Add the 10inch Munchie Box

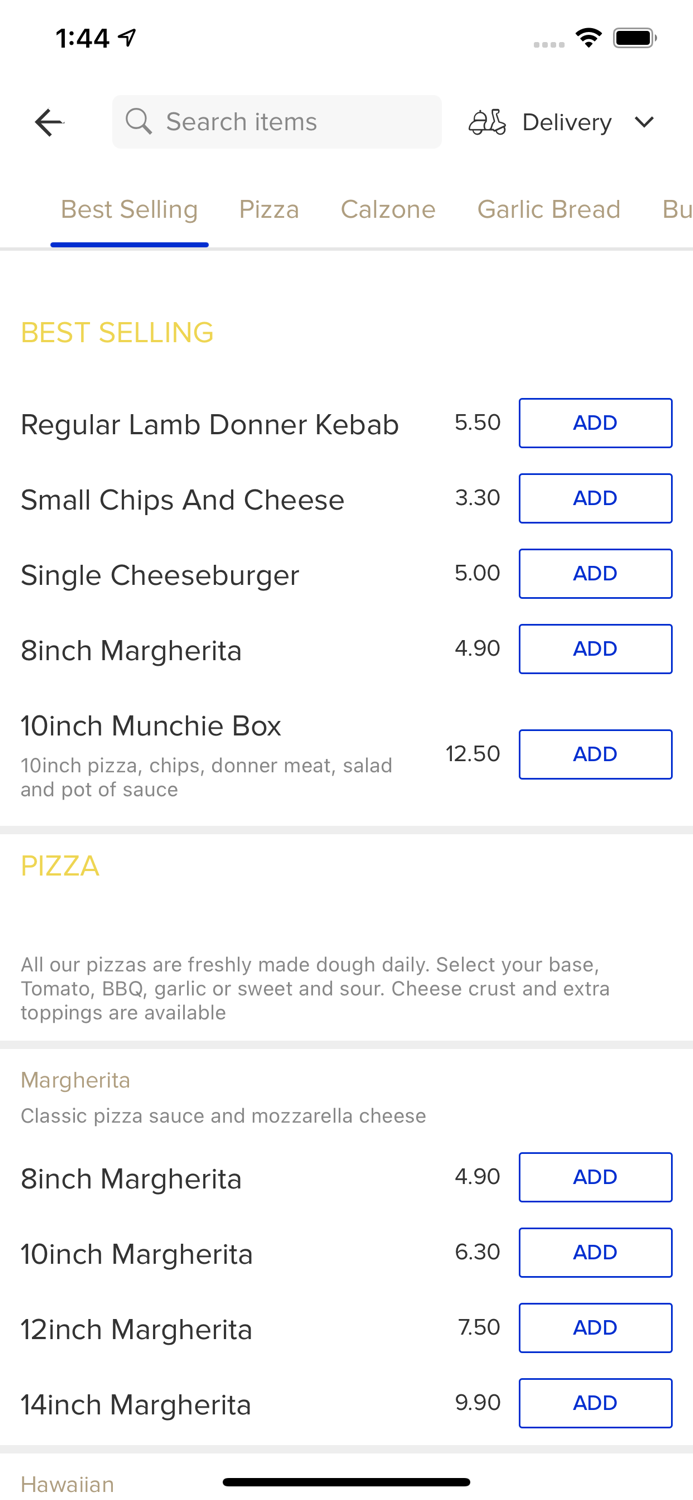coord(595,754)
